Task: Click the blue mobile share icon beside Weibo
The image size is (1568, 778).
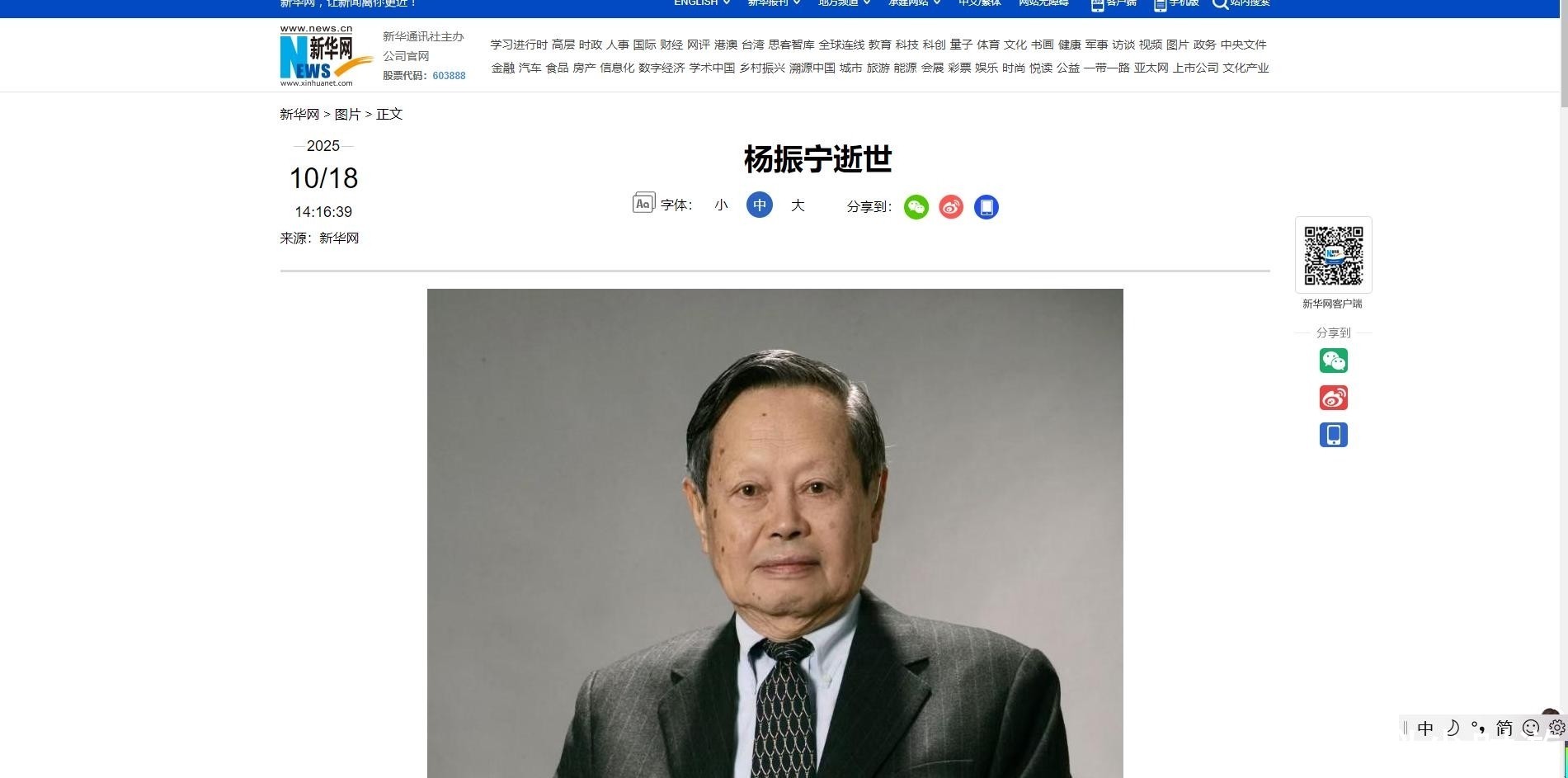Action: click(986, 207)
